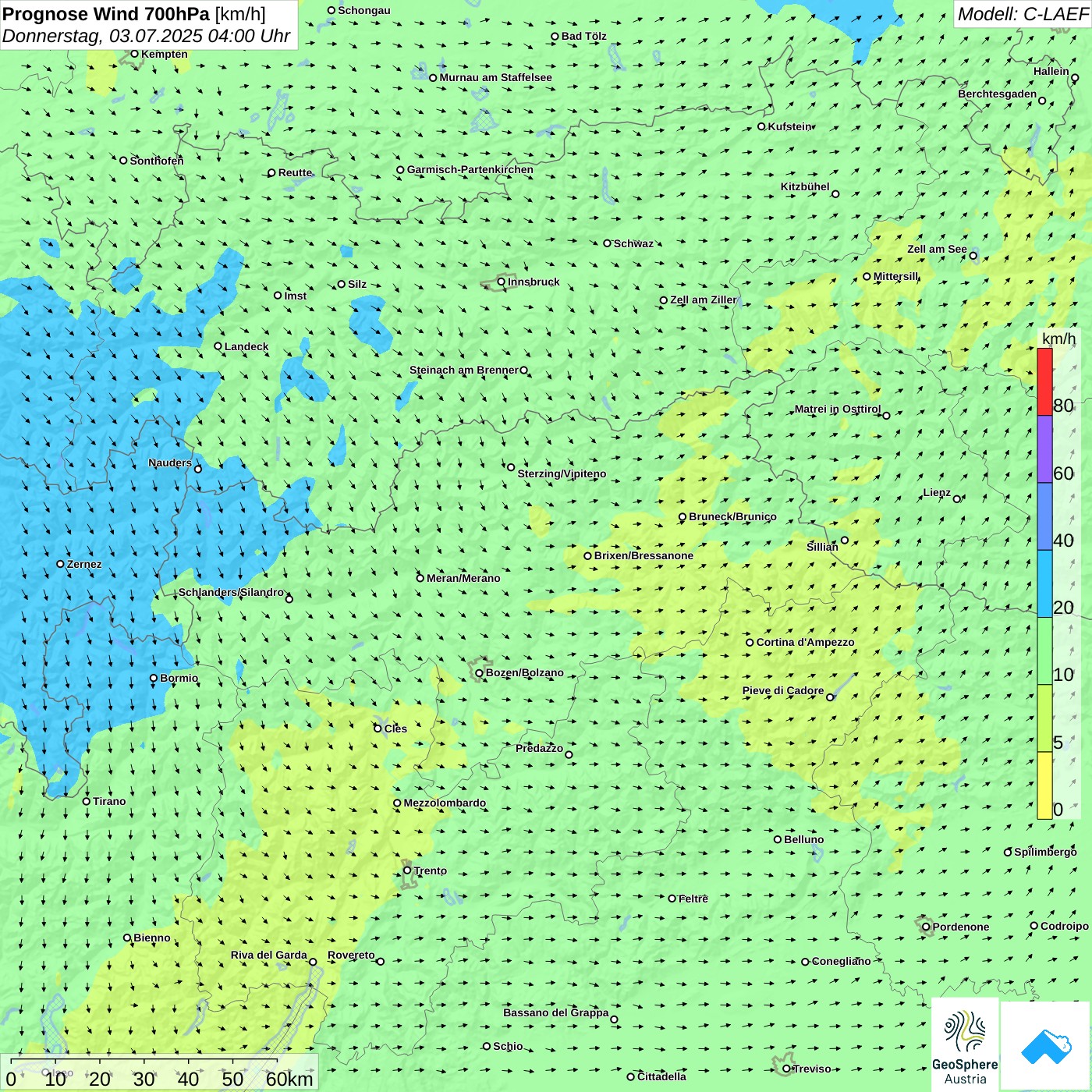1092x1092 pixels.
Task: Click the blue cloud weather app logo
Action: point(1046,1046)
